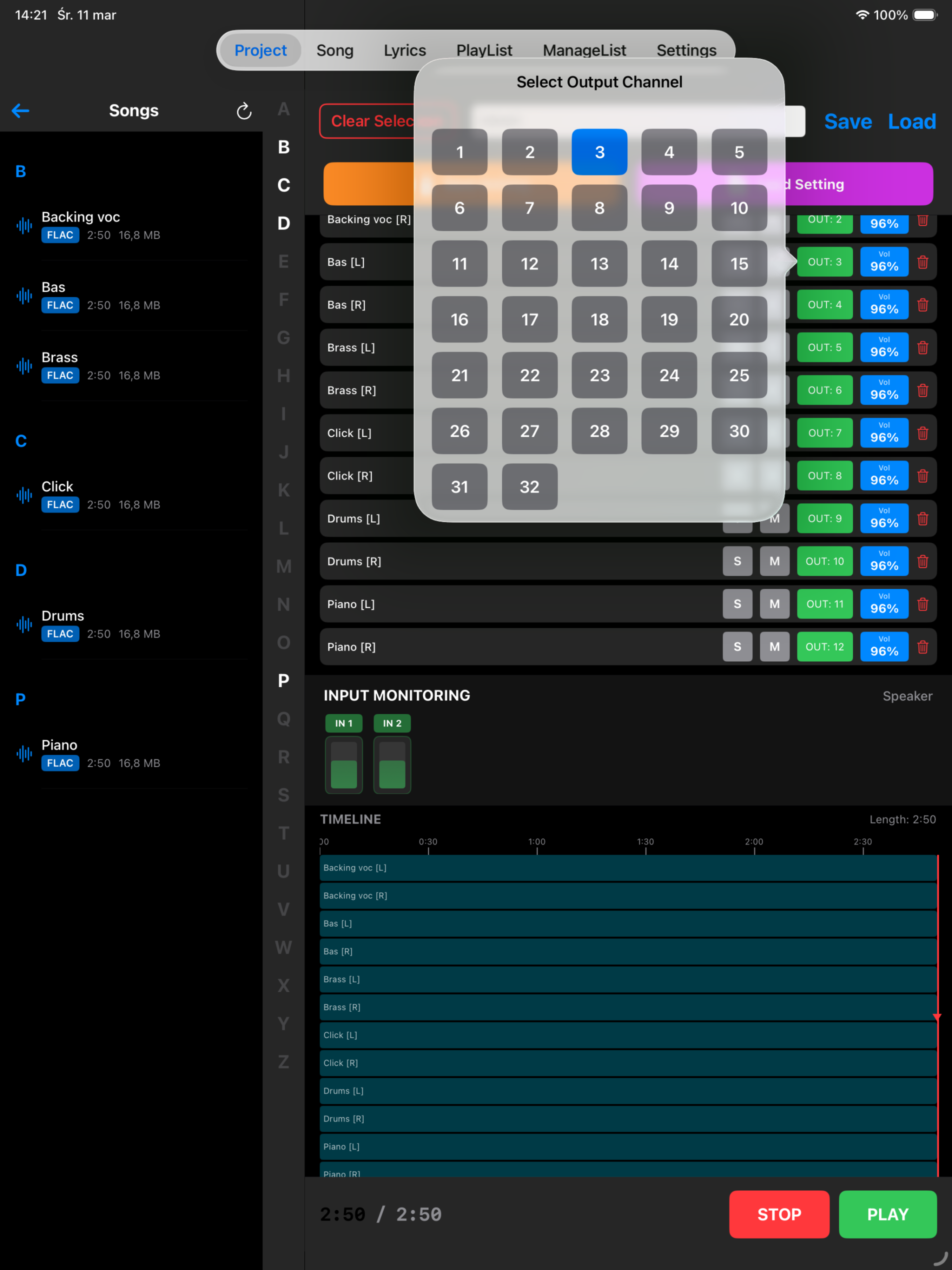Click the waveform icon beside the Brass song
Viewport: 952px width, 1270px height.
click(x=23, y=366)
